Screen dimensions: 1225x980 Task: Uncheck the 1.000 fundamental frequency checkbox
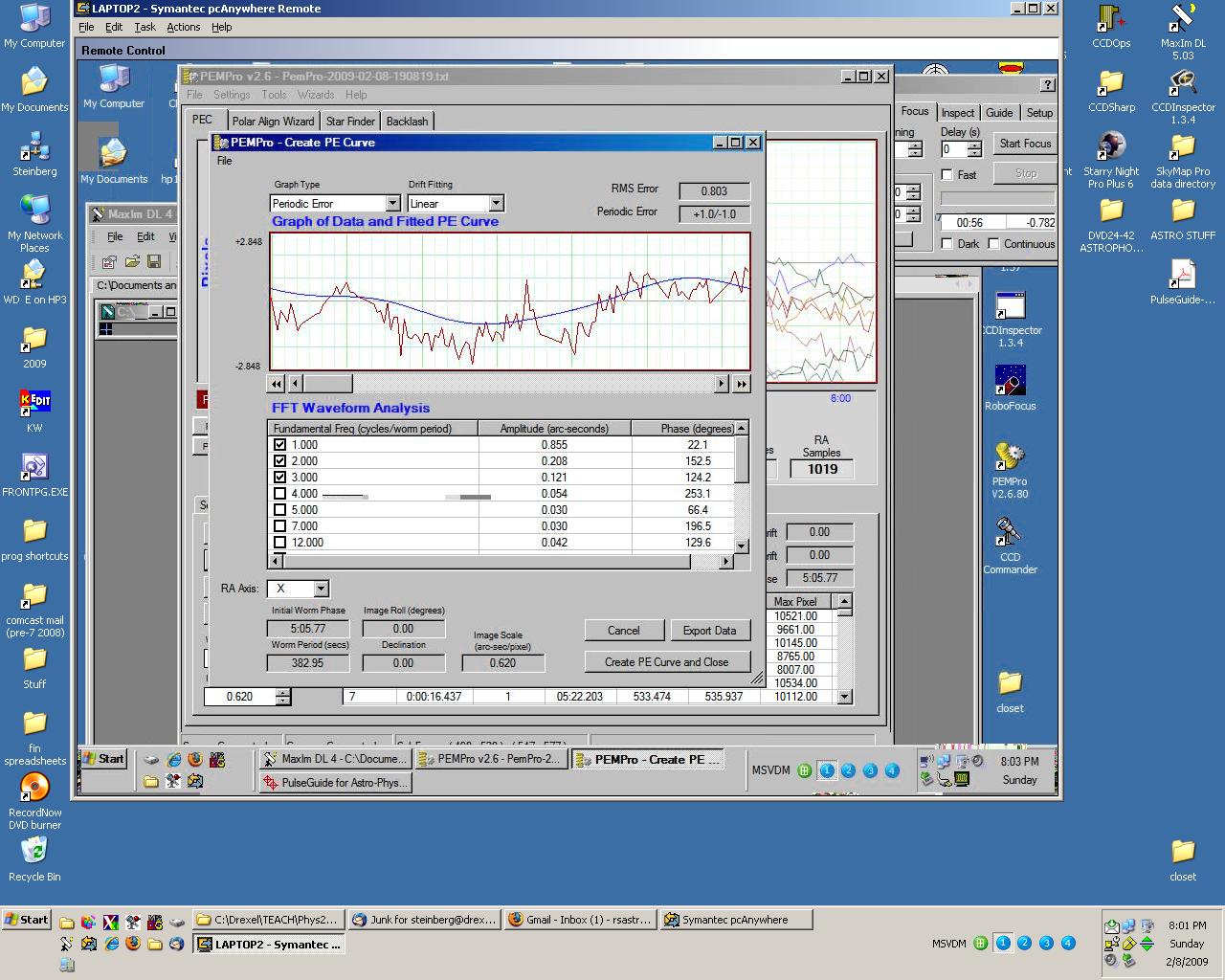click(x=280, y=445)
